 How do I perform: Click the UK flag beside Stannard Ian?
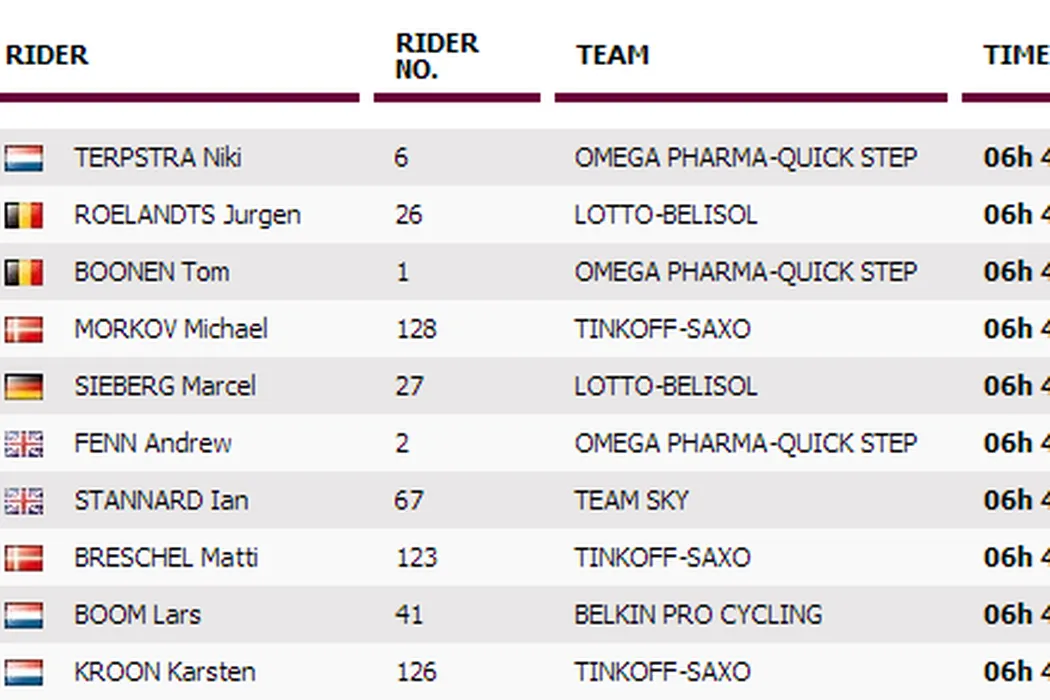pyautogui.click(x=23, y=500)
